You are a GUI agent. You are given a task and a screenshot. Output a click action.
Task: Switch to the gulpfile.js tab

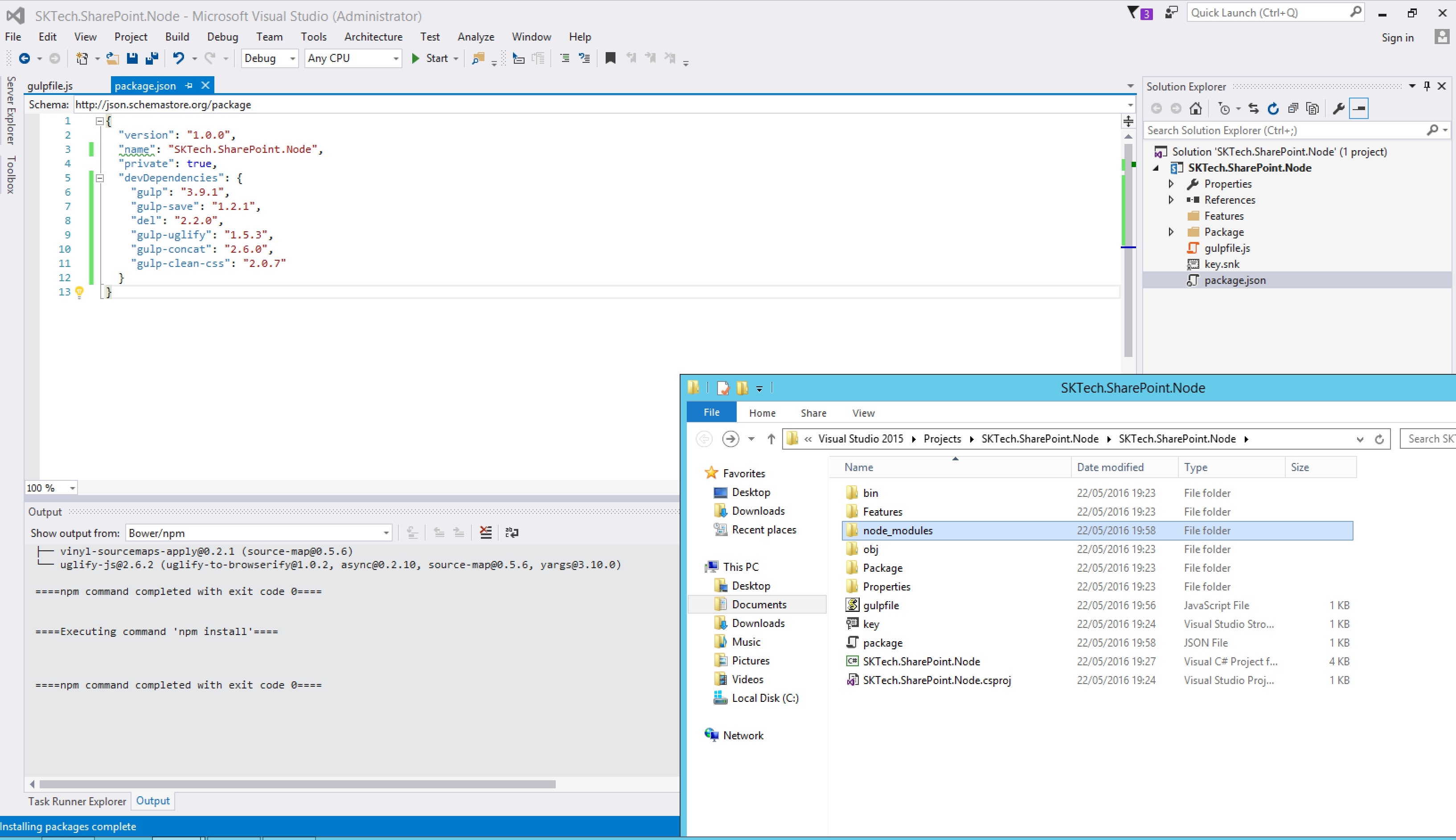click(x=50, y=86)
